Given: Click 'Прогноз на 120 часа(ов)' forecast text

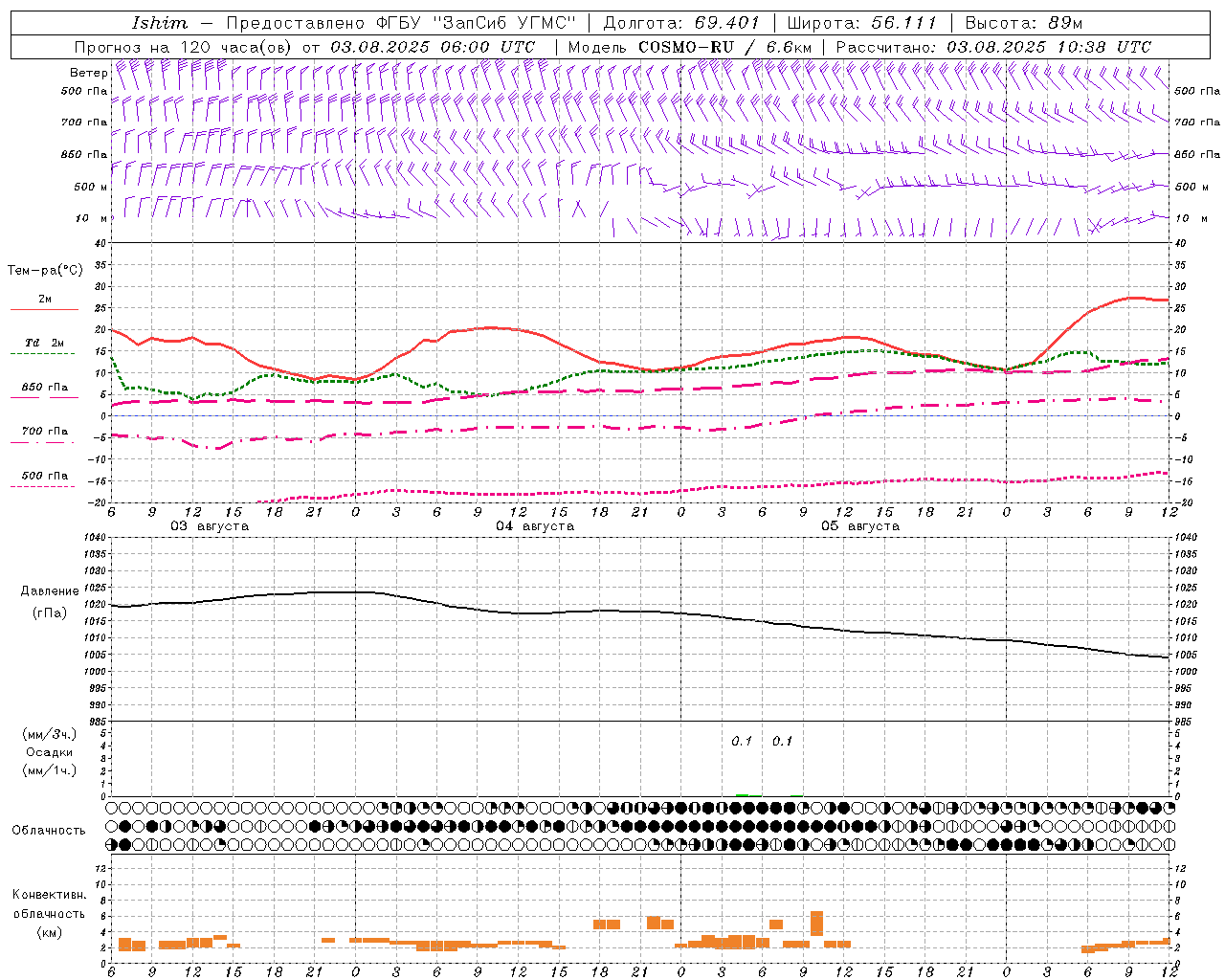Looking at the screenshot, I should 184,47.
